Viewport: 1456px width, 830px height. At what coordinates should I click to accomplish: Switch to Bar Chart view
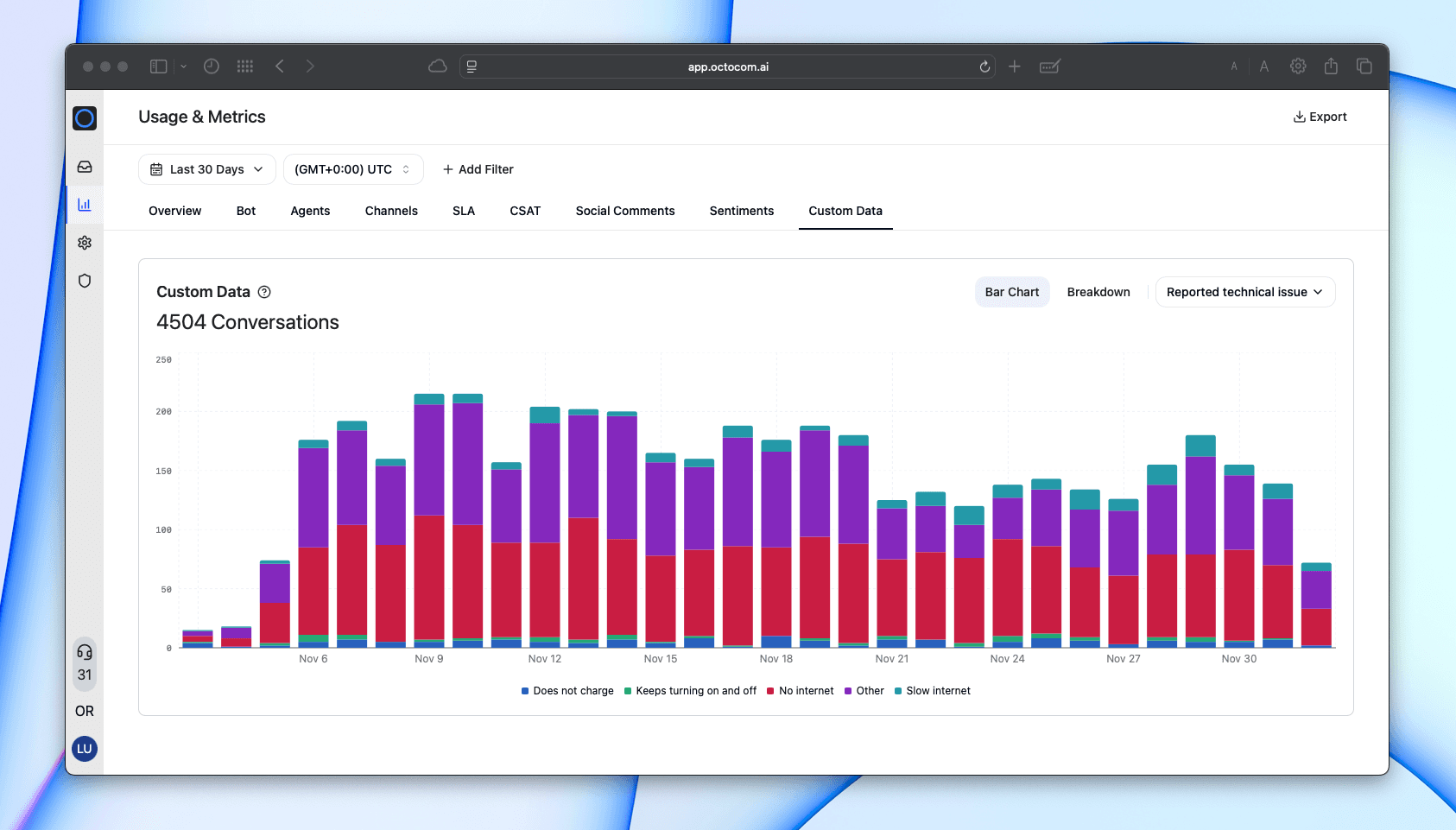tap(1011, 292)
